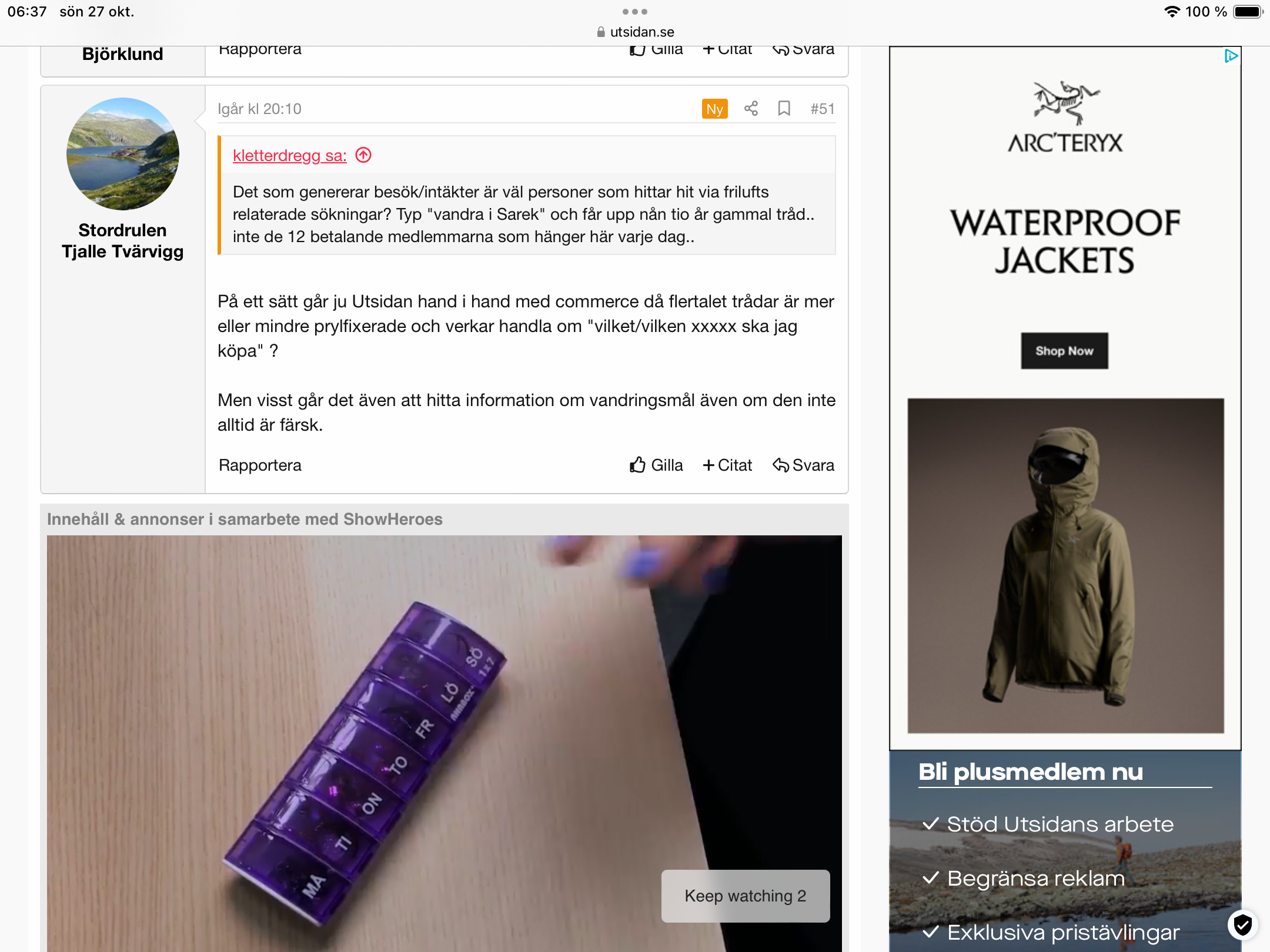Like Stordrulen's post with Gilla

(656, 465)
